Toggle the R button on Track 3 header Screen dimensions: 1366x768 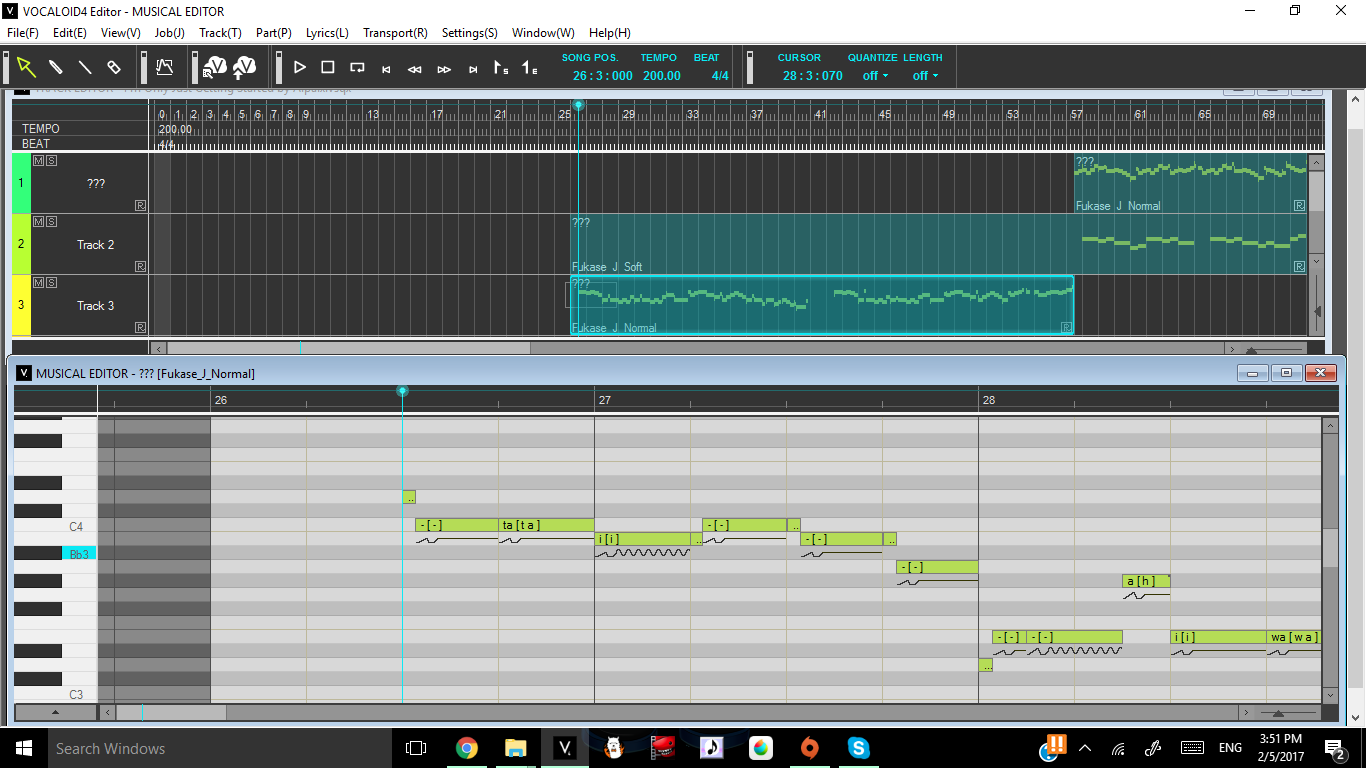[x=140, y=327]
